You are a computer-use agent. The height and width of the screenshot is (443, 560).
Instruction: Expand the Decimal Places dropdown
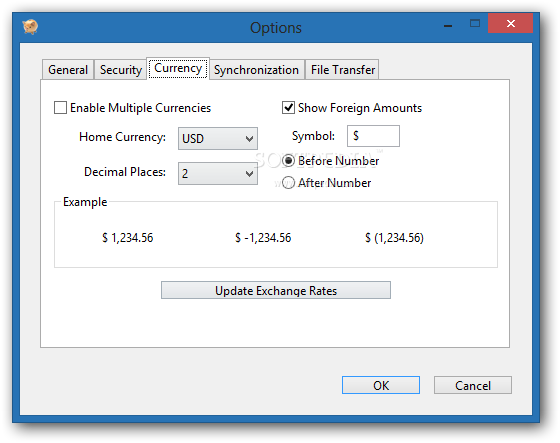[218, 174]
